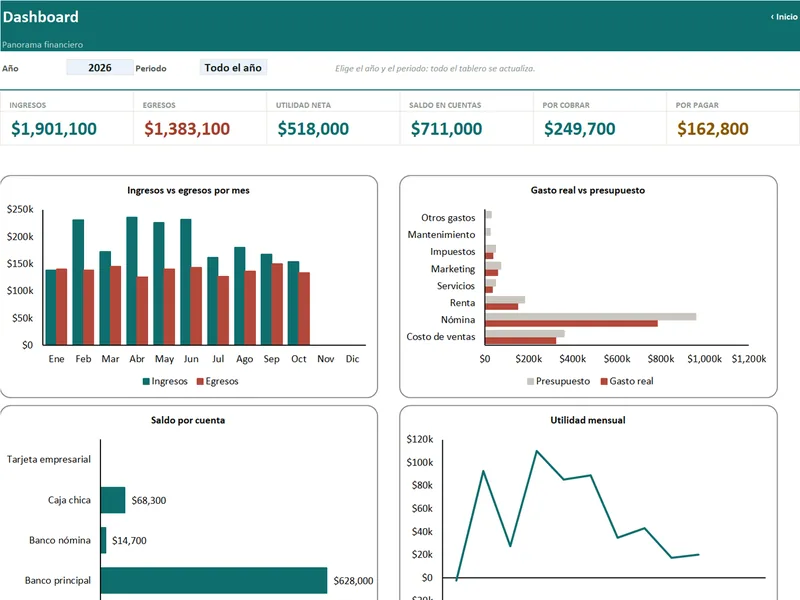Click the Nómina Gasto real bar

[x=571, y=323]
